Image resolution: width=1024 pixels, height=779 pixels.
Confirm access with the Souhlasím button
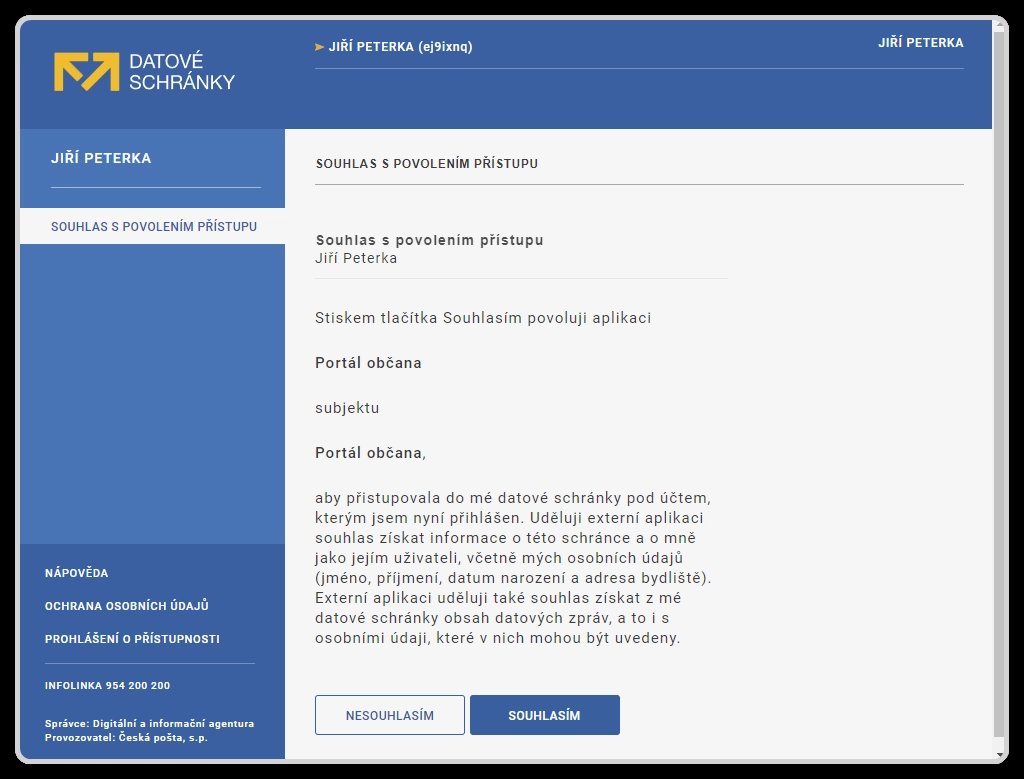545,715
